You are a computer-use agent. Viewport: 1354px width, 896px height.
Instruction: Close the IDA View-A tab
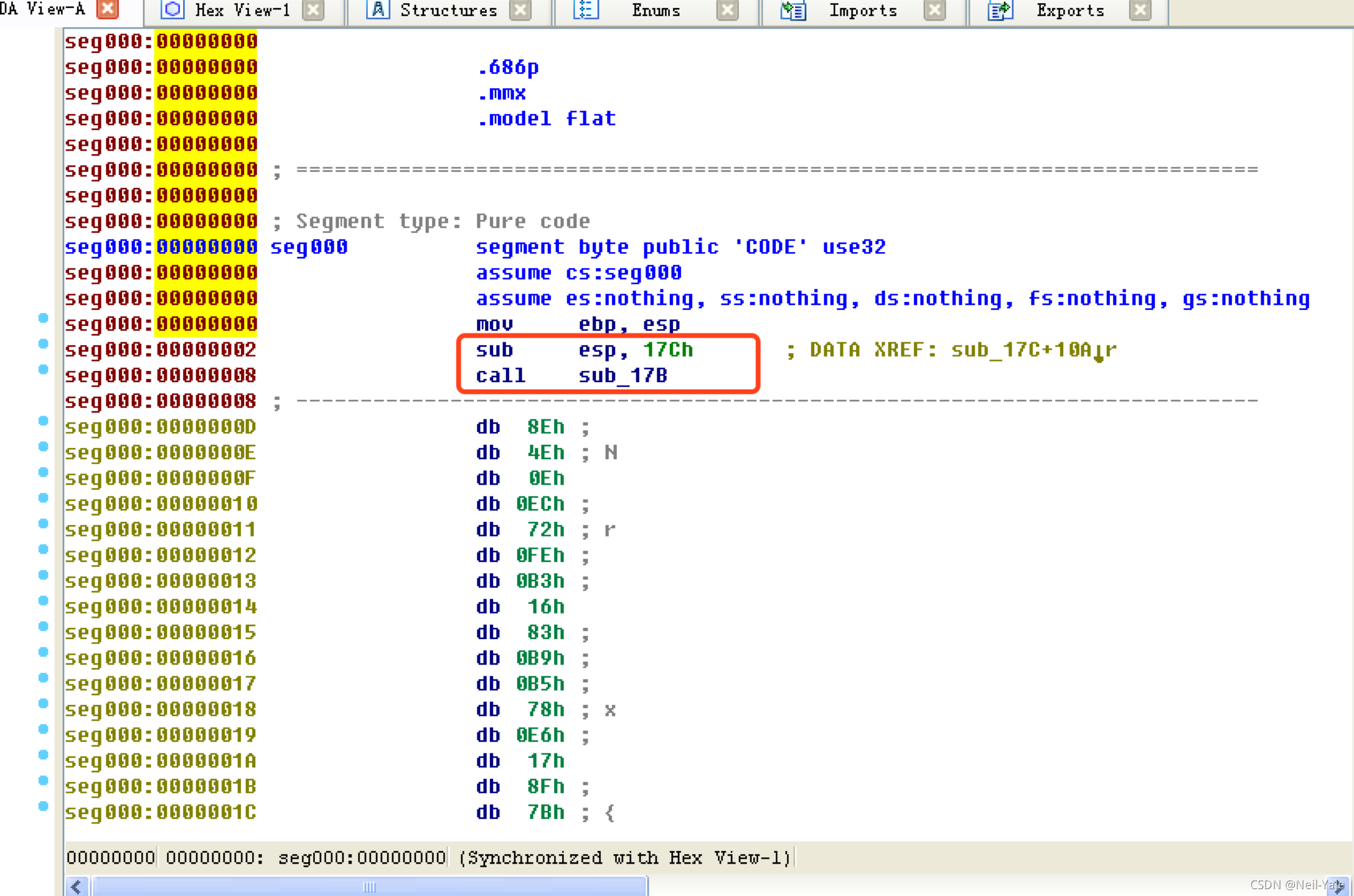coord(108,9)
